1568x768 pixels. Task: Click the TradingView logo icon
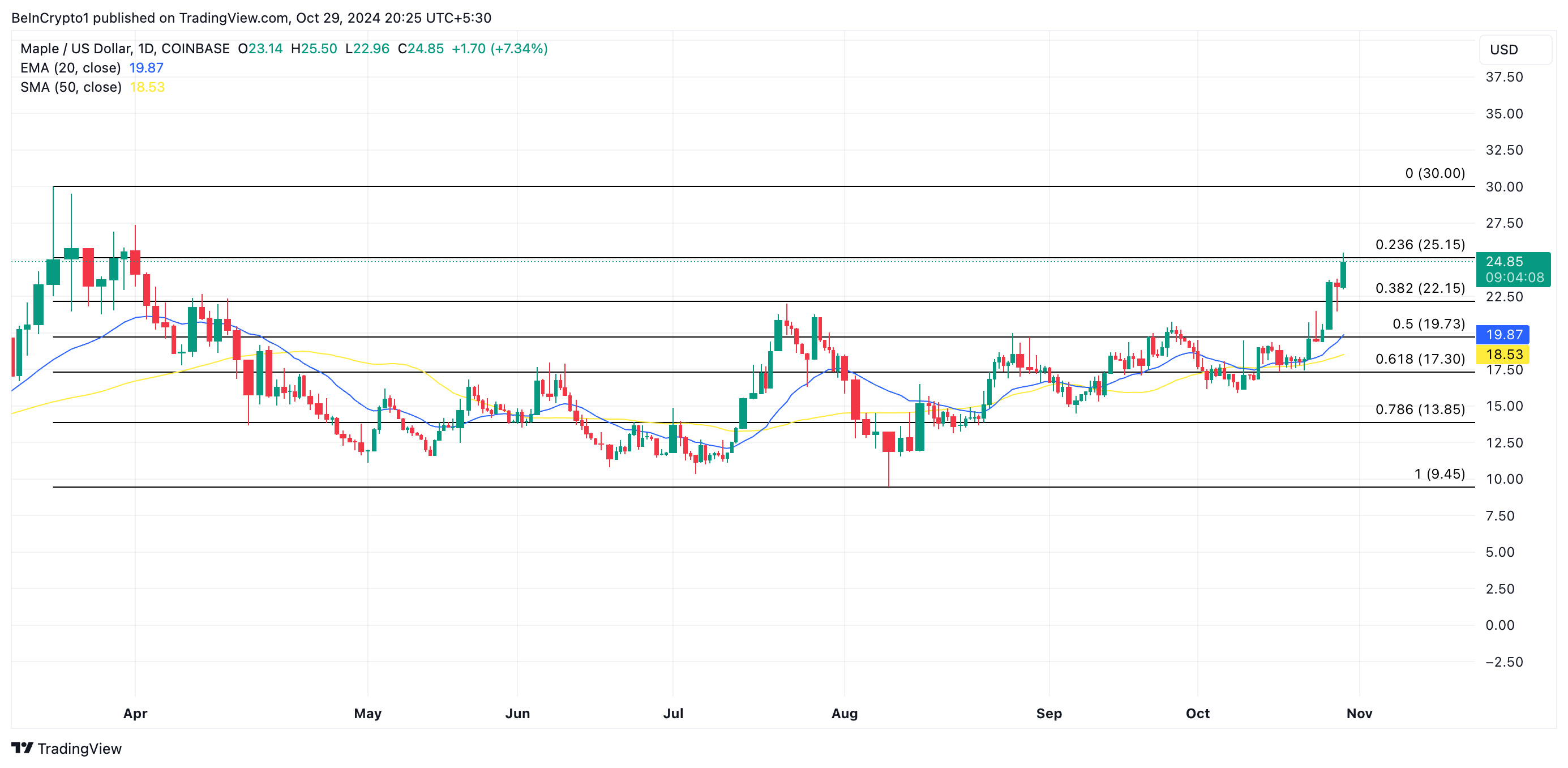[x=23, y=747]
